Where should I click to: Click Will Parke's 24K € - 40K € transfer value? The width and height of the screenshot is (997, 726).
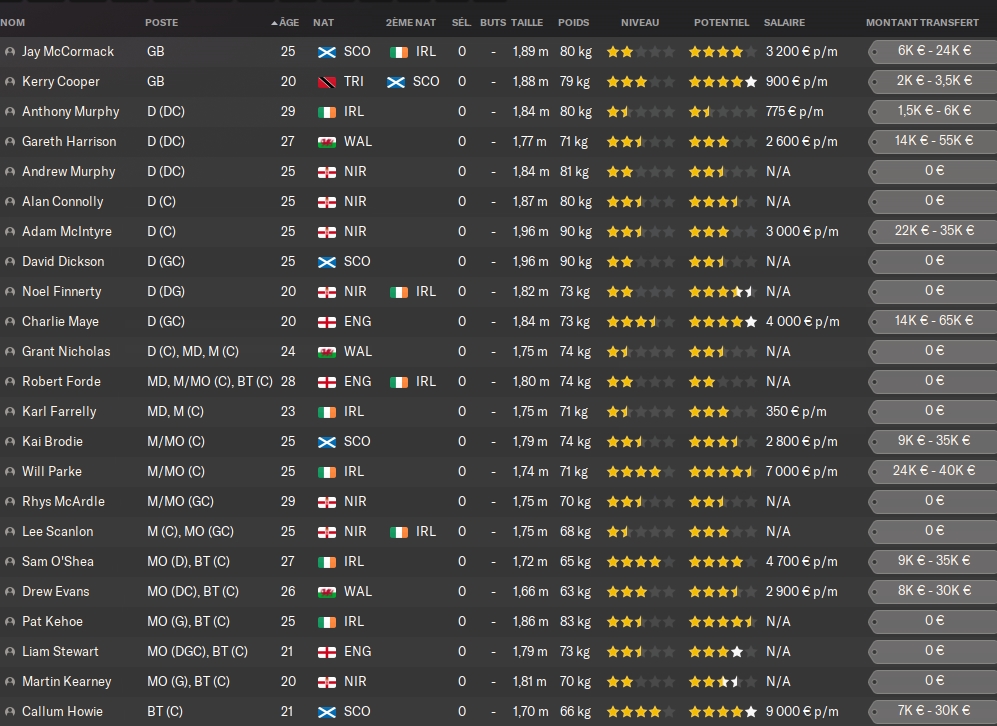(933, 471)
